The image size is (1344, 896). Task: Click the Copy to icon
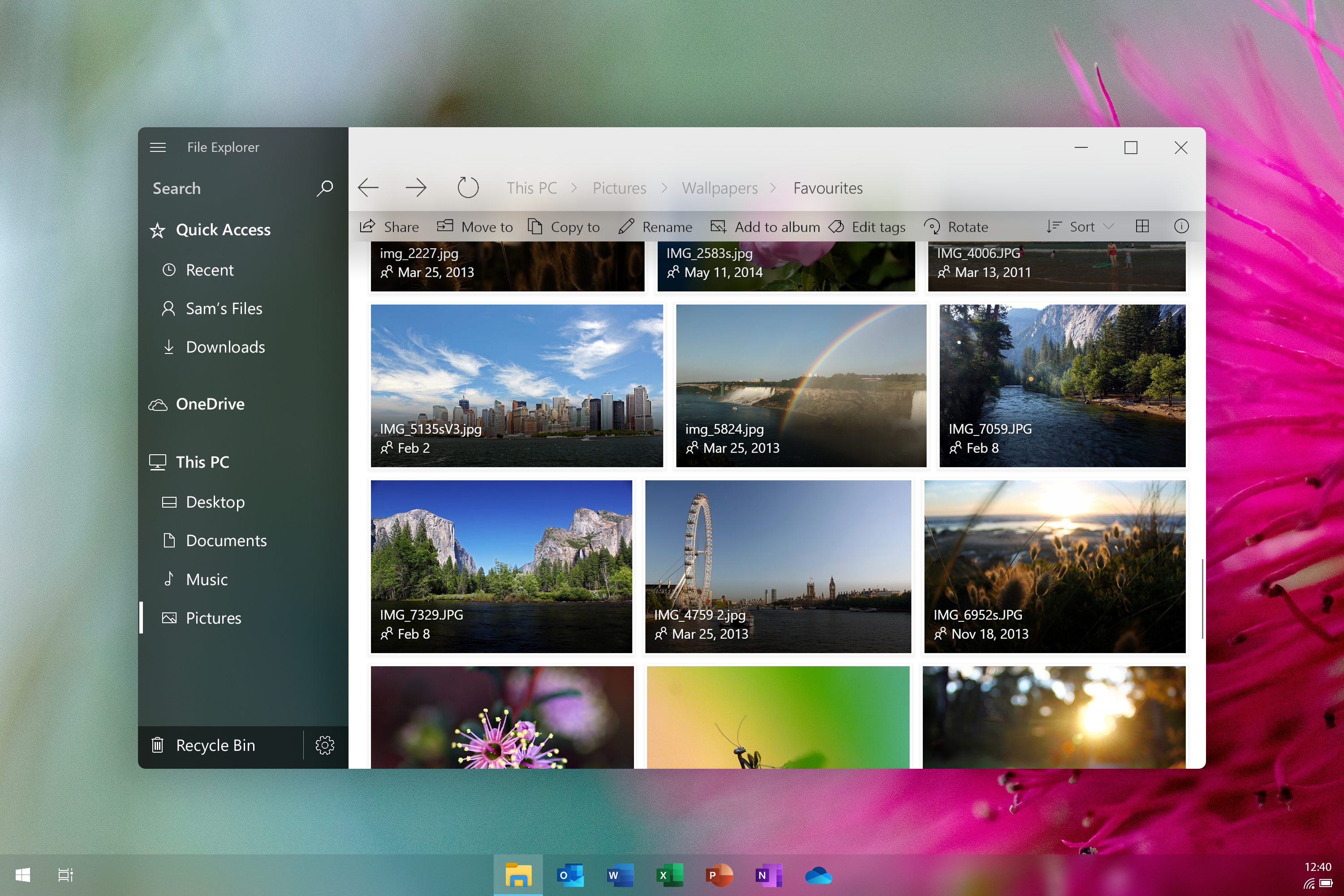[535, 226]
